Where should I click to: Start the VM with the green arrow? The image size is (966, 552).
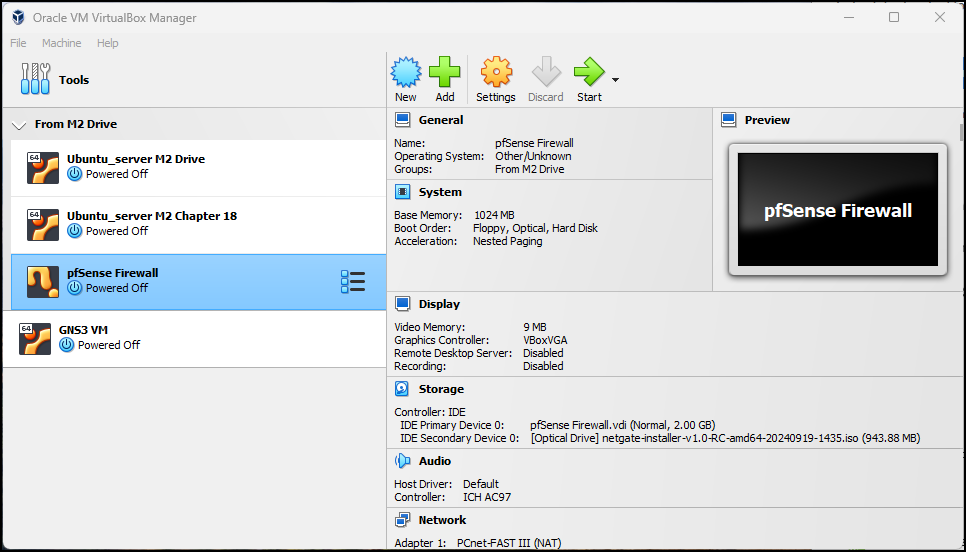[589, 72]
